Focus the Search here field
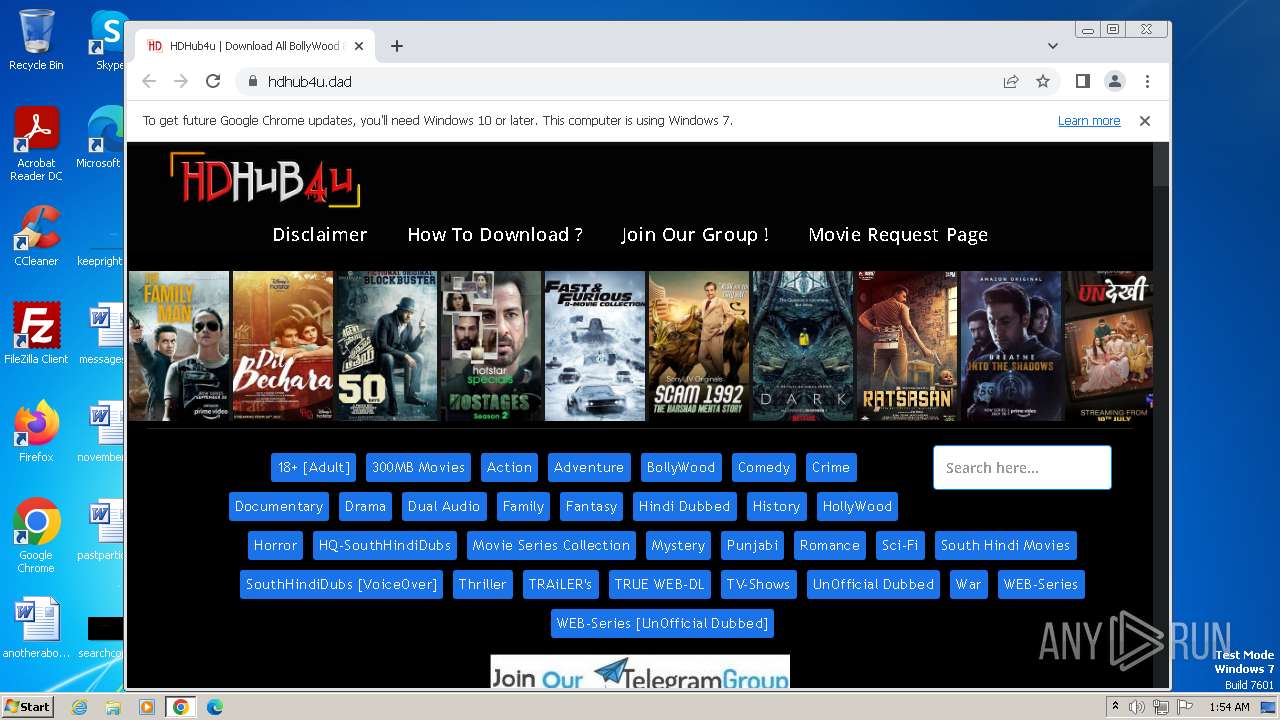Screen dimensions: 1280x720 click(1022, 468)
